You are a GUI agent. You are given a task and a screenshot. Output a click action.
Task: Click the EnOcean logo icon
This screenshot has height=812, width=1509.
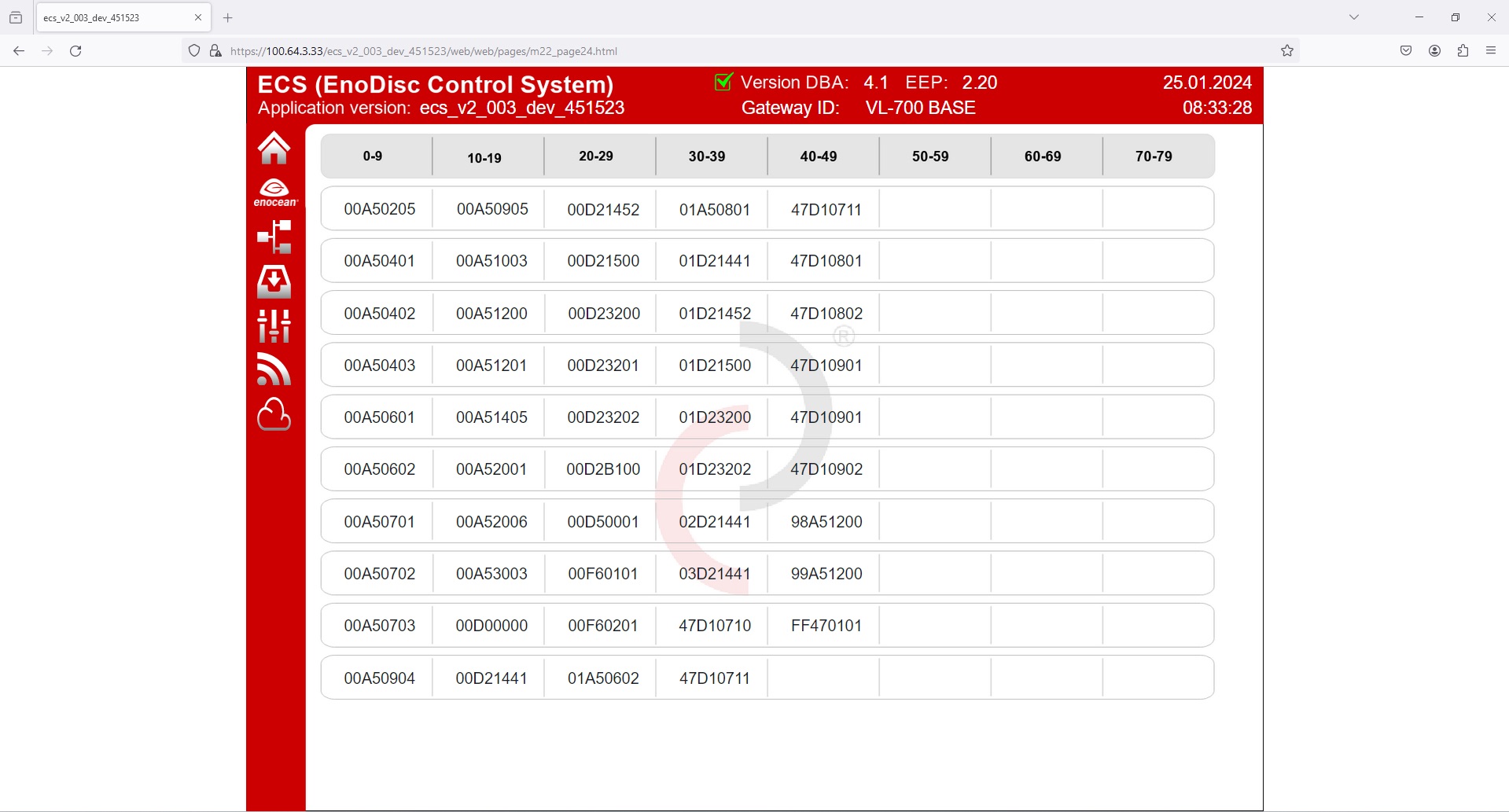[x=274, y=193]
